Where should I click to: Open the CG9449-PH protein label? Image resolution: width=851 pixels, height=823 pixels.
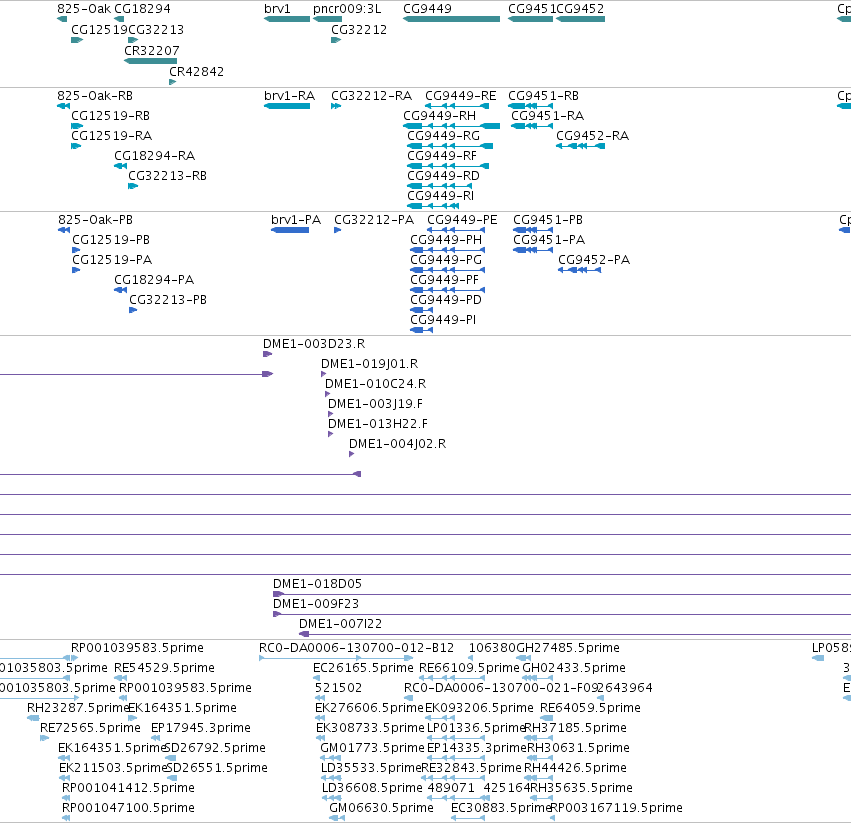pos(446,240)
